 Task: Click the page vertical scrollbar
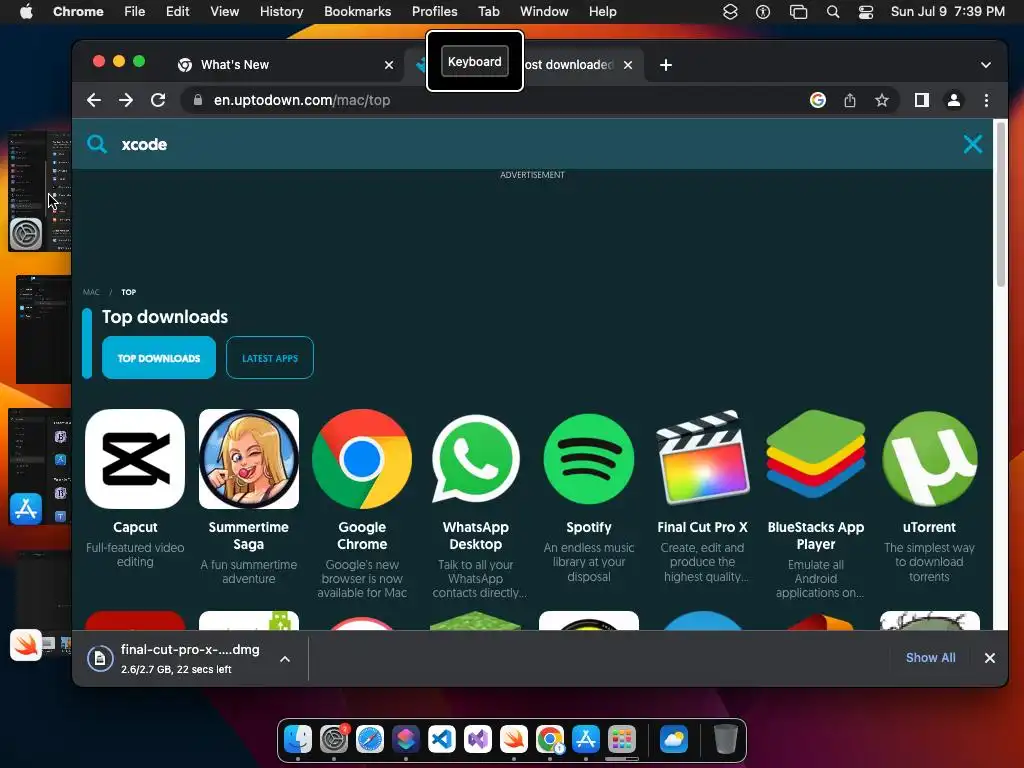point(1000,204)
